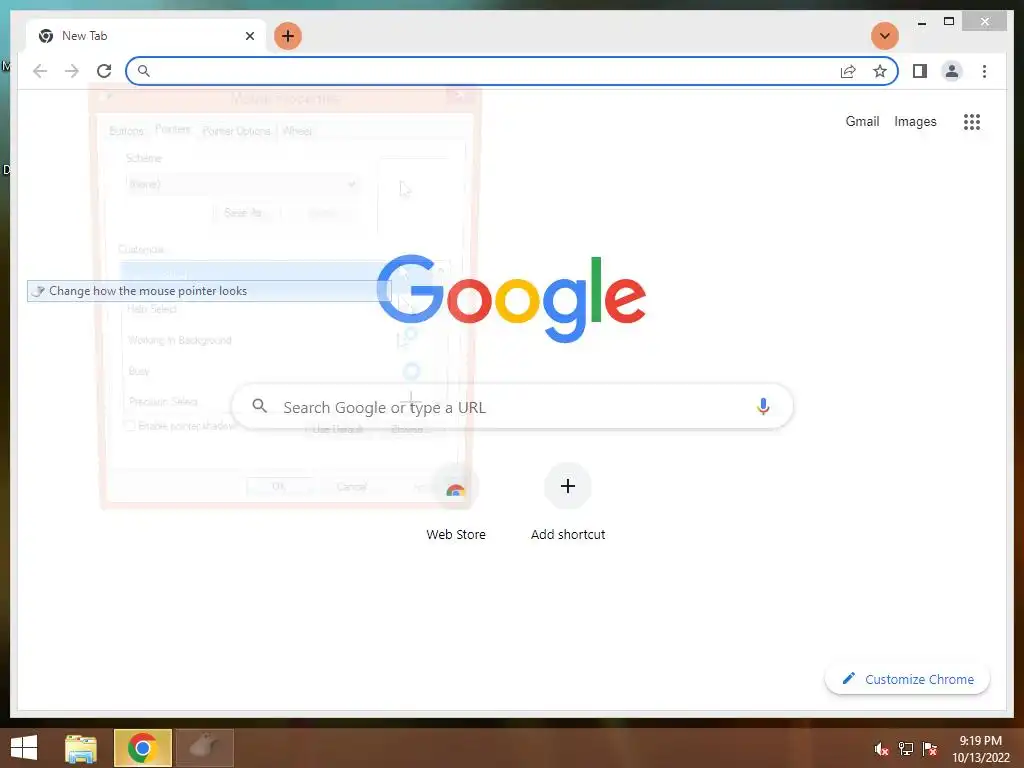The height and width of the screenshot is (768, 1024).
Task: Open the network tray icon
Action: (x=906, y=749)
